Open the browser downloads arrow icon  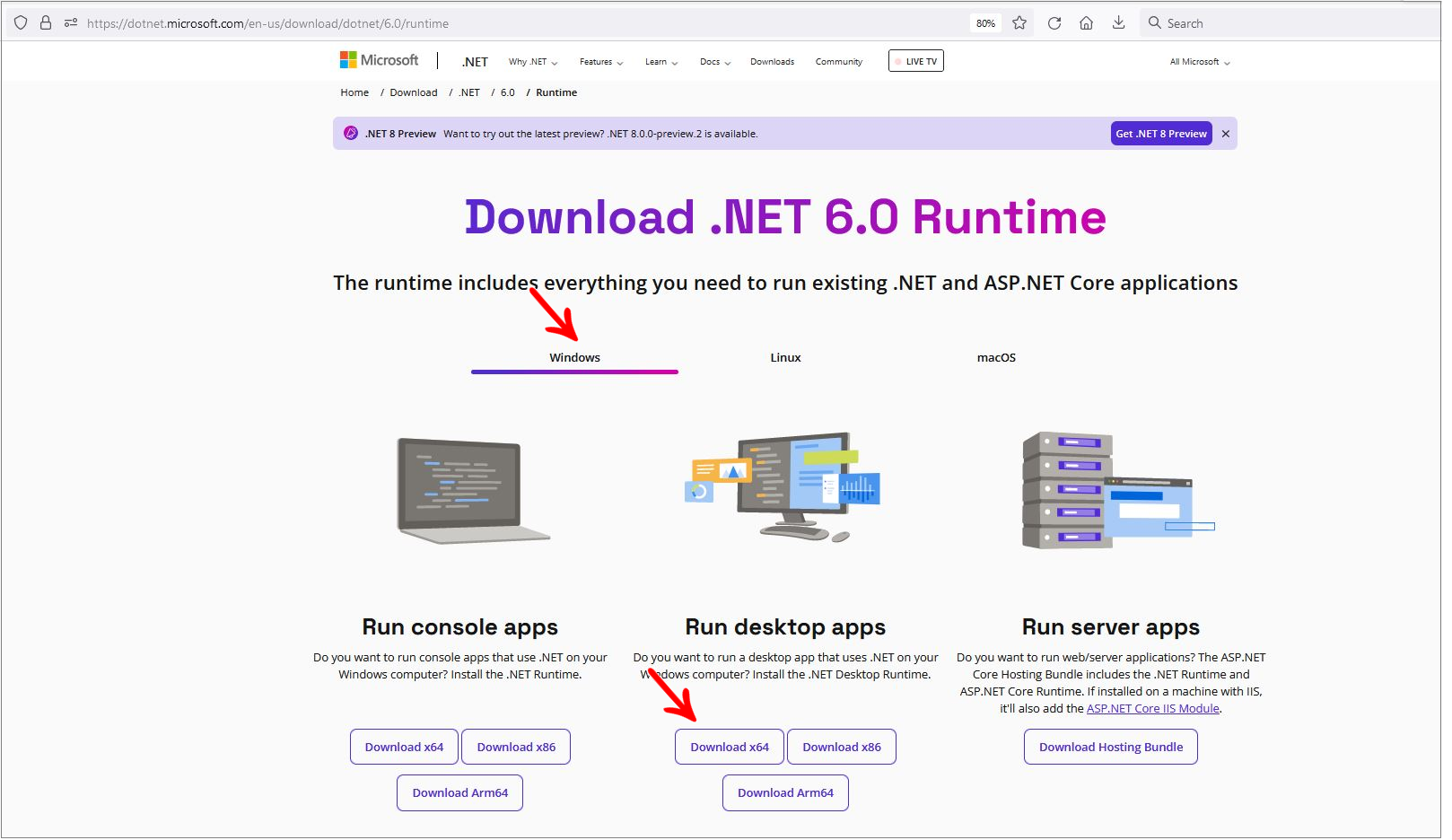[x=1118, y=23]
